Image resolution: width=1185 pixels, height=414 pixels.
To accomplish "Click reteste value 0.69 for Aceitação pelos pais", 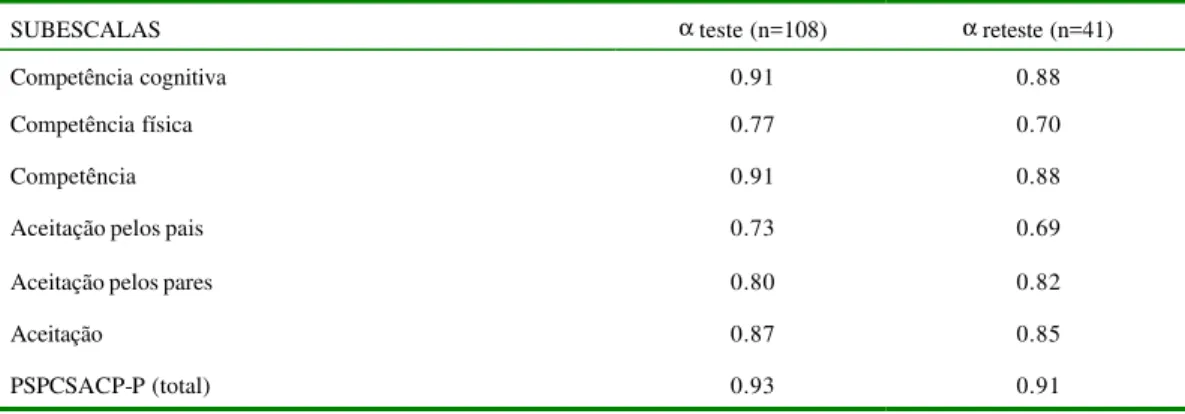I will click(1039, 229).
